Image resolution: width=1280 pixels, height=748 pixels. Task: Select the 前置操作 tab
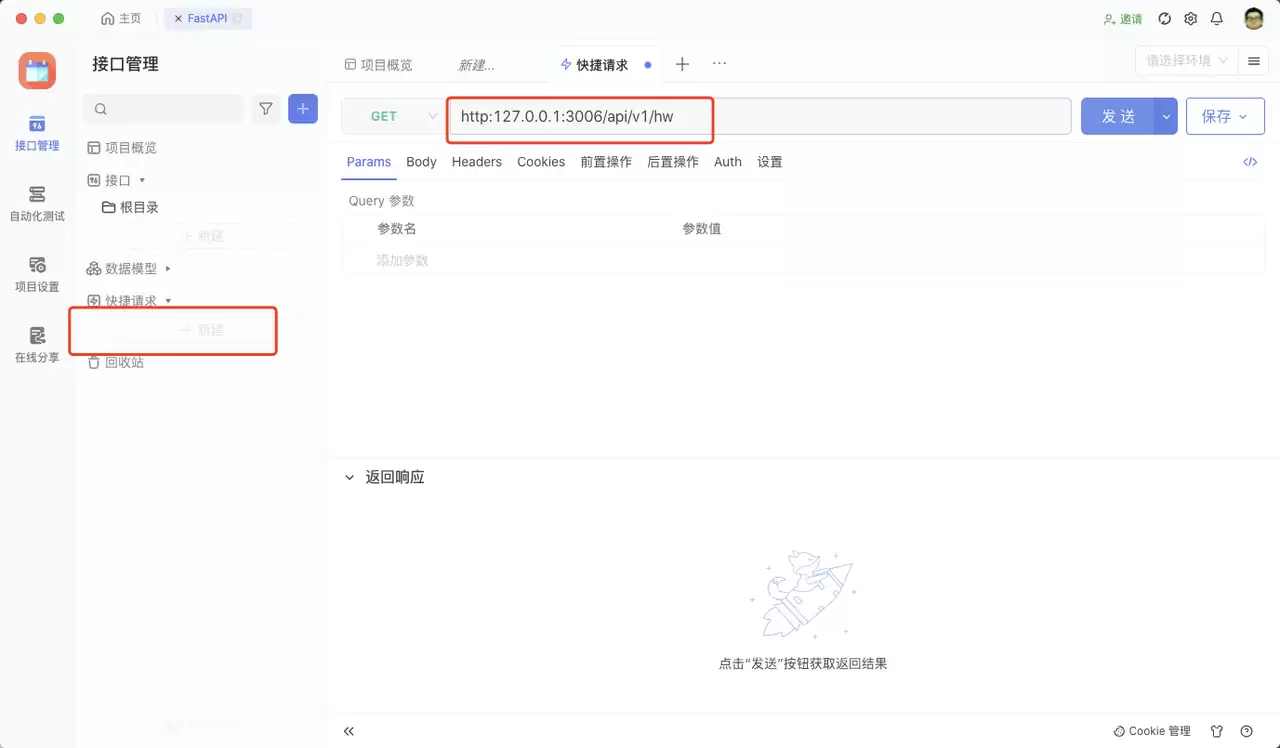[x=606, y=162]
